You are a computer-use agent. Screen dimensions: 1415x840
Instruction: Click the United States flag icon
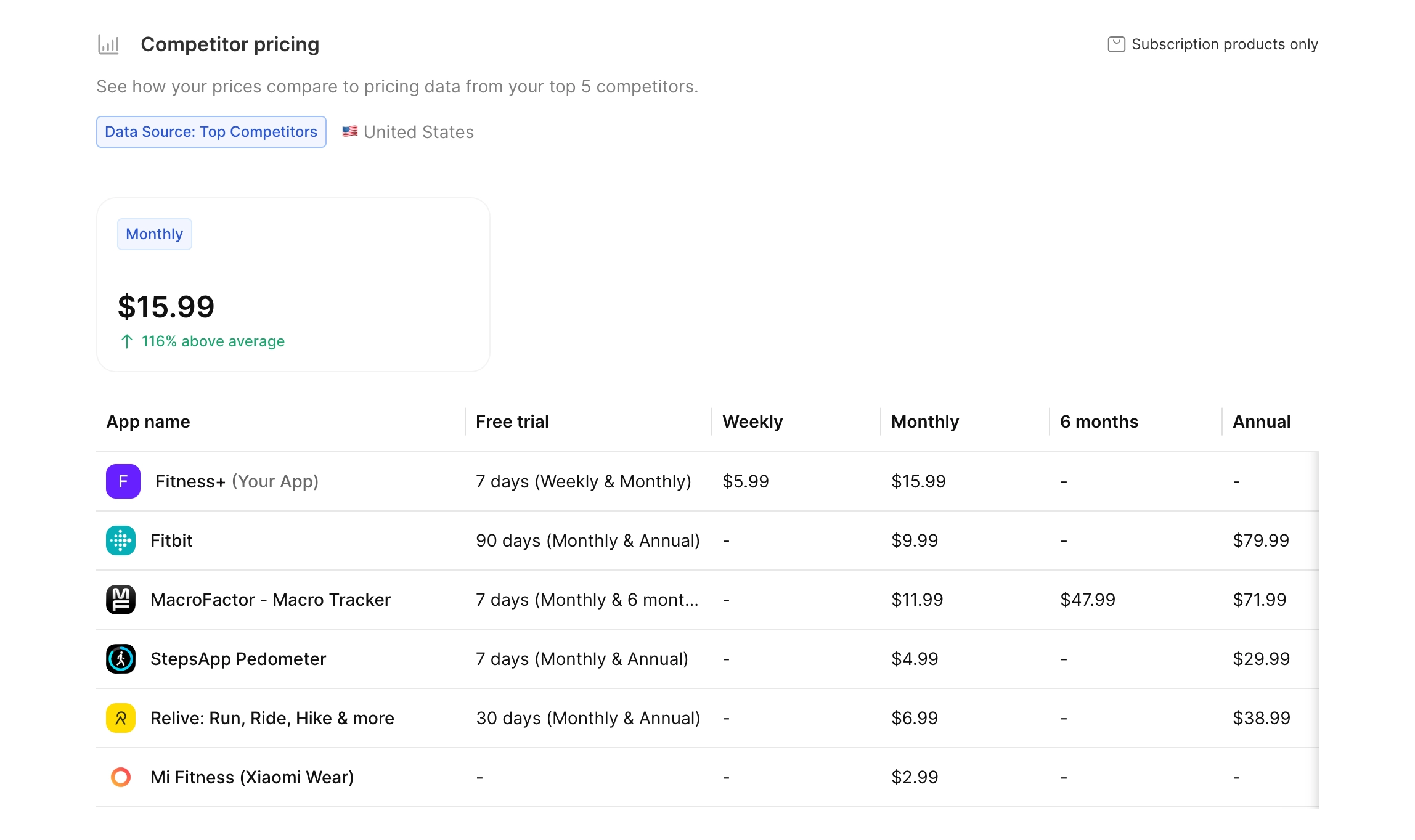pyautogui.click(x=349, y=131)
